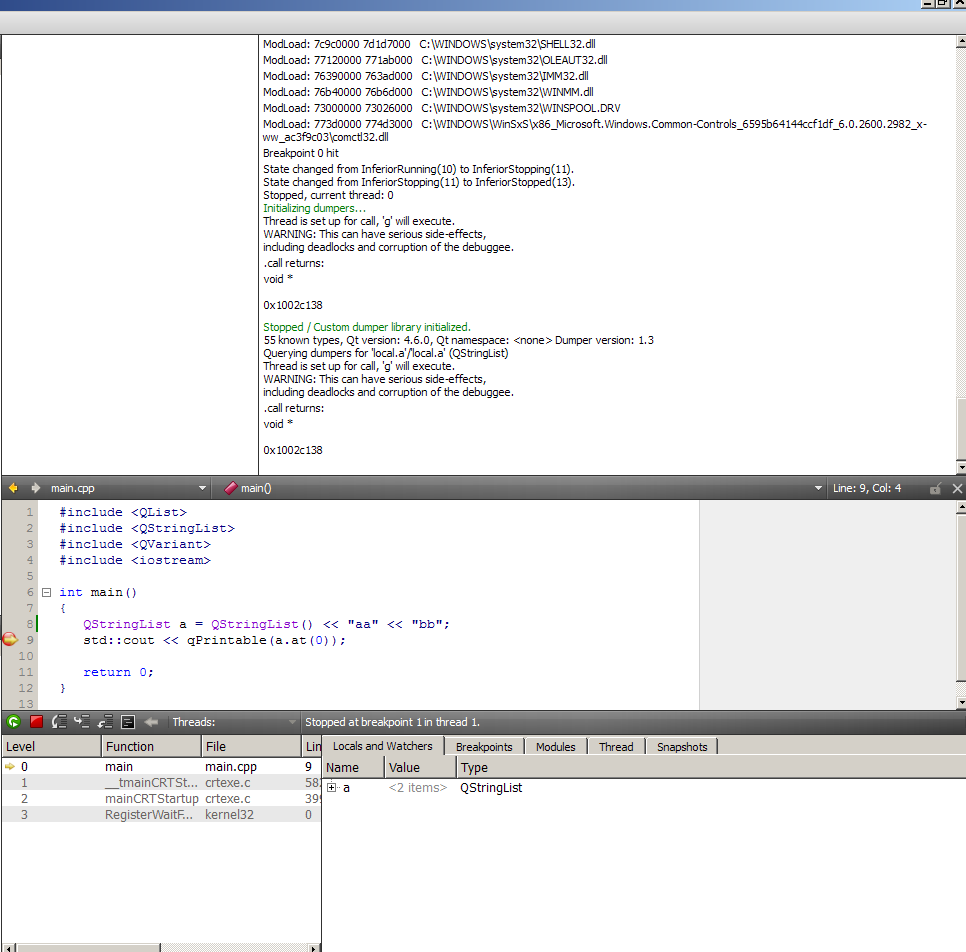Collapse the int main() code fold
966x952 pixels.
click(x=46, y=592)
